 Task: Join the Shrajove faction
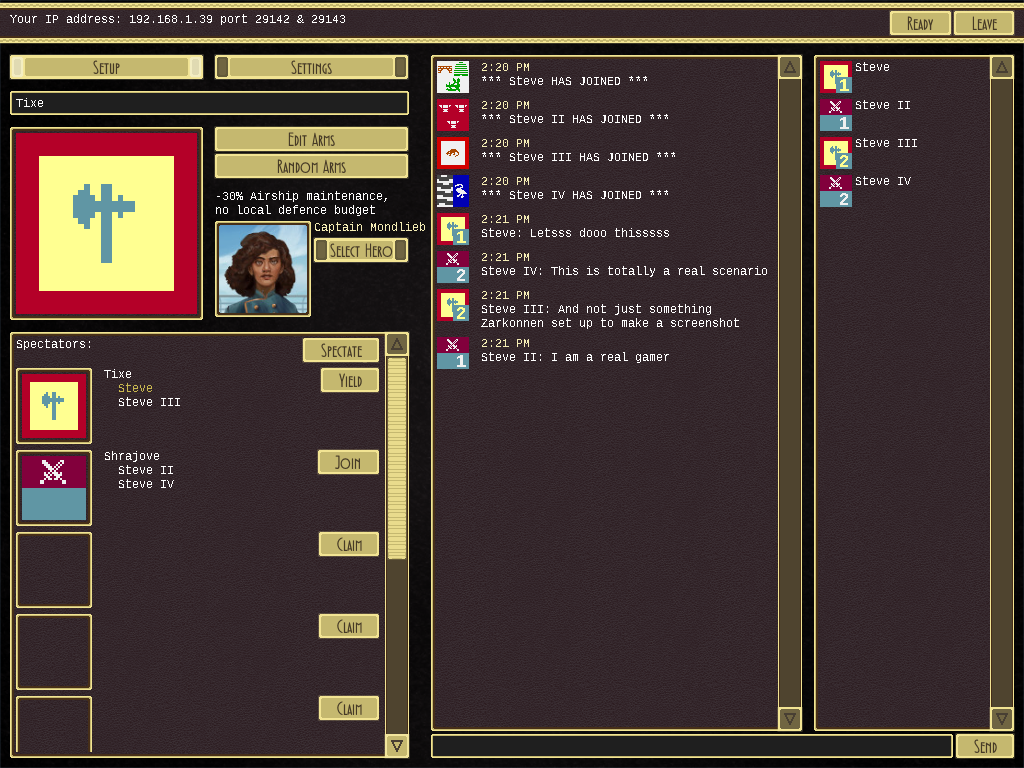click(x=348, y=462)
